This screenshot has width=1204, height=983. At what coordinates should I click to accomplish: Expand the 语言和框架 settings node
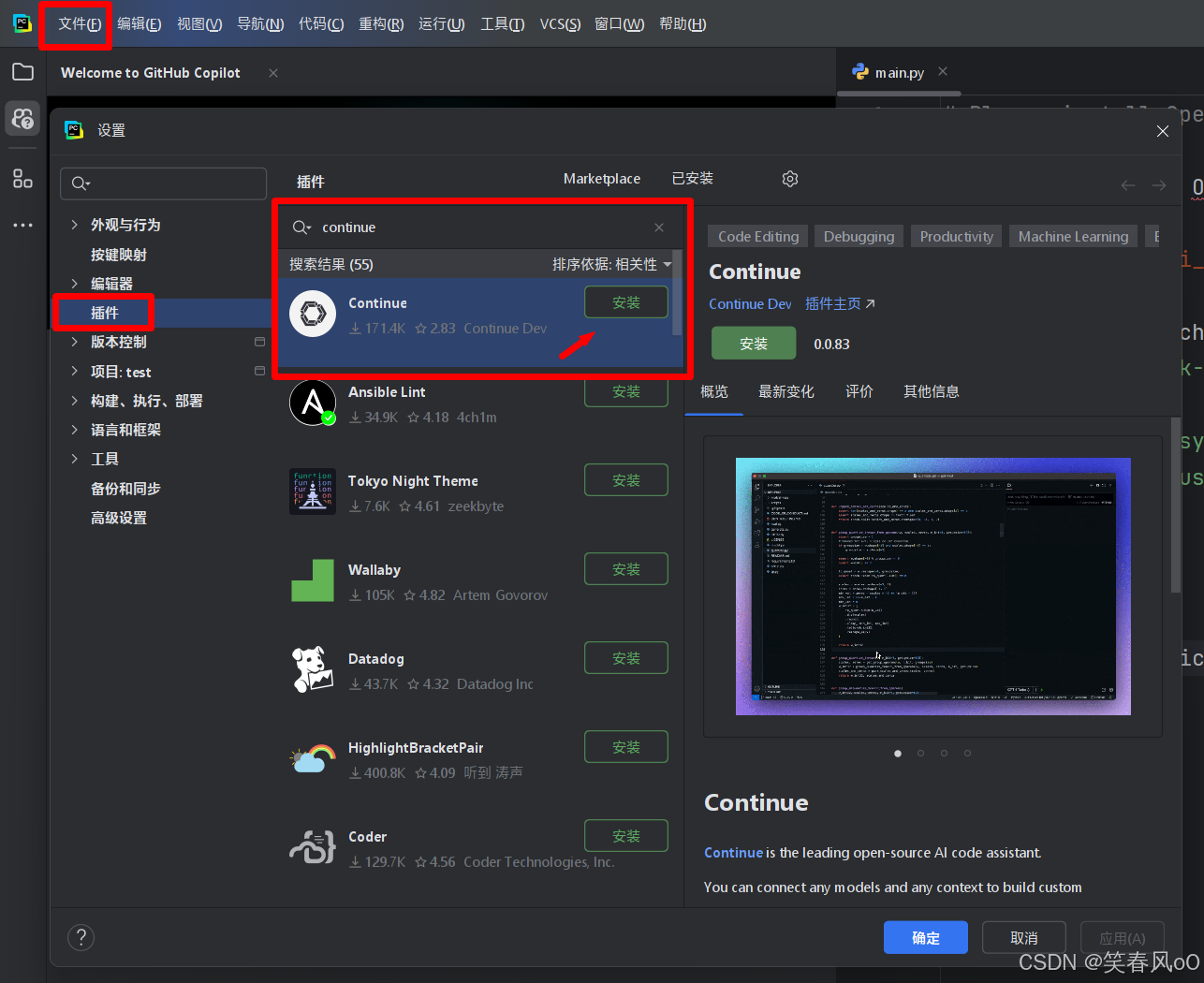coord(75,430)
